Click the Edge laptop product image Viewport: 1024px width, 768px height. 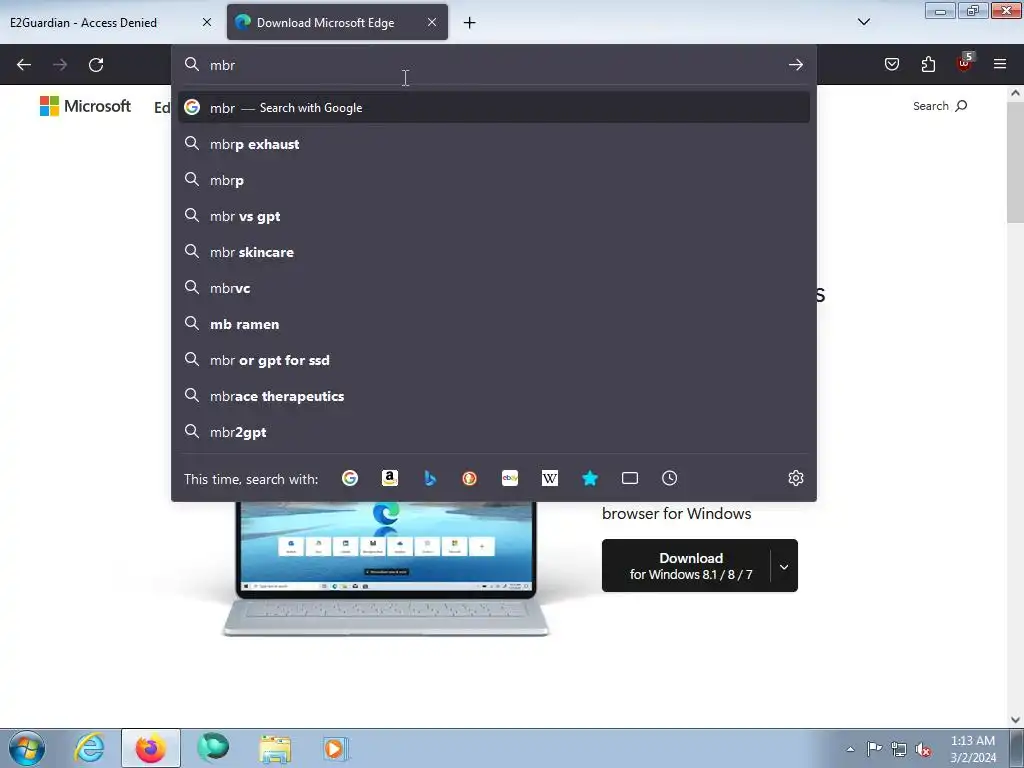click(386, 568)
